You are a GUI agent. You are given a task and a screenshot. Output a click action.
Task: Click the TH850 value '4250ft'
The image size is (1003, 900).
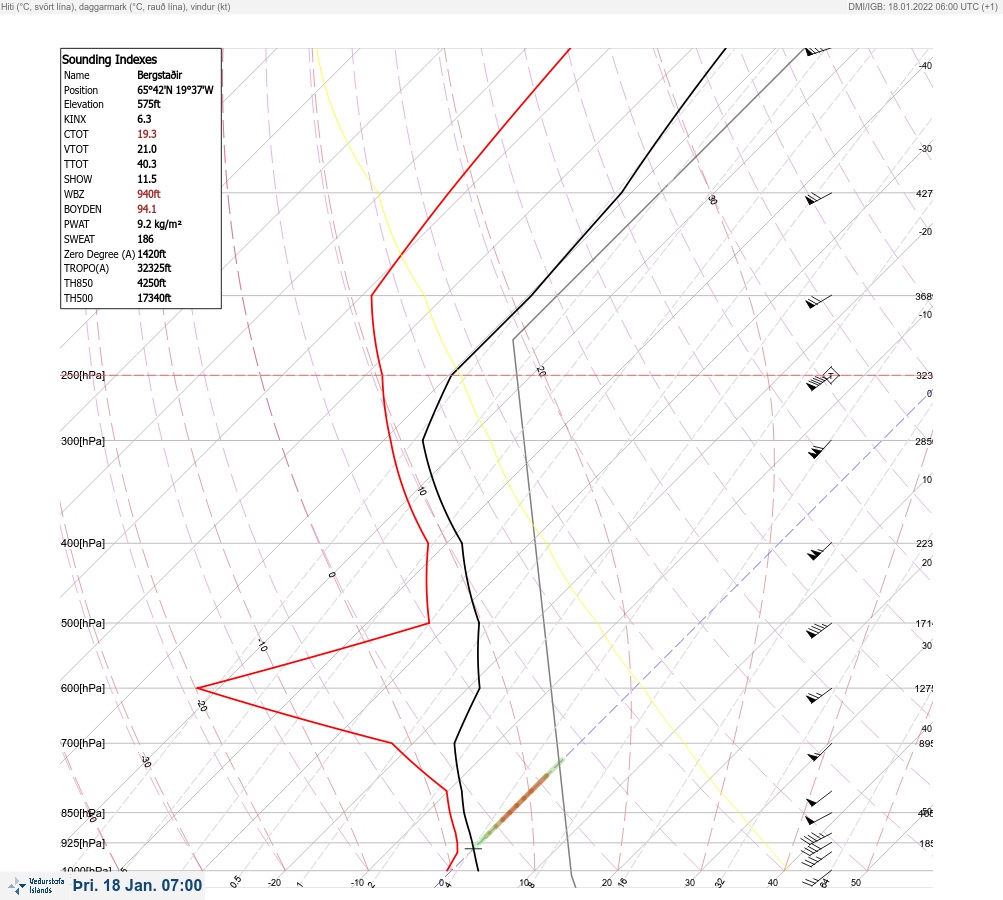pos(151,283)
